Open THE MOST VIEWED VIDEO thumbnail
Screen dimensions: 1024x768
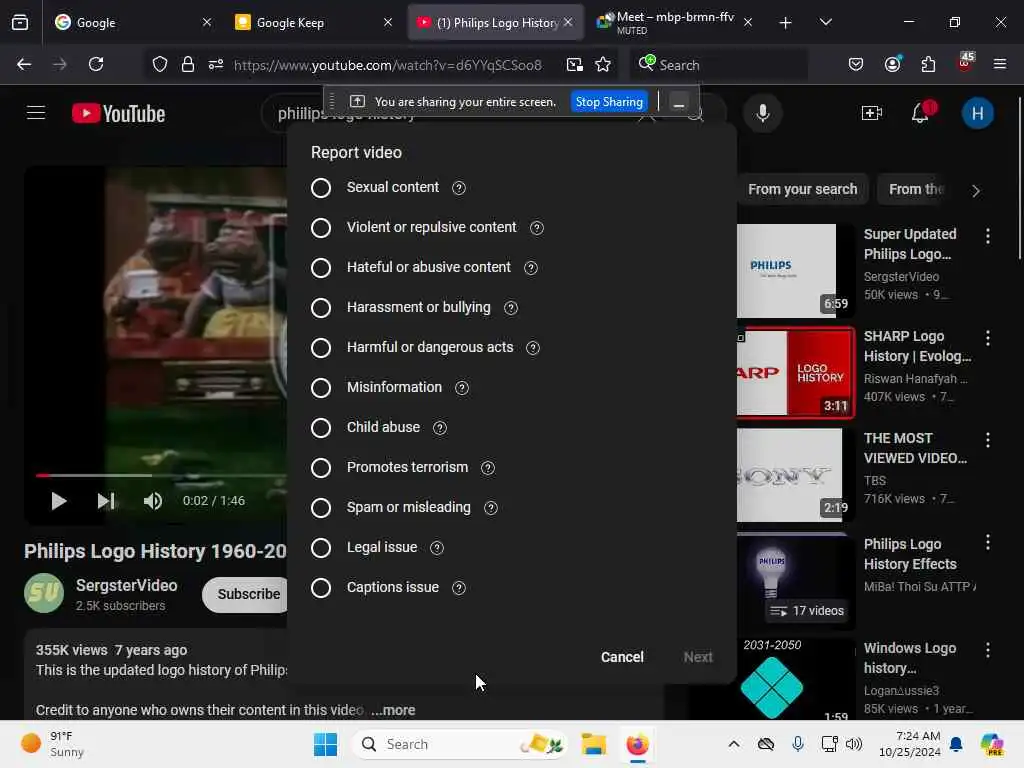click(795, 475)
